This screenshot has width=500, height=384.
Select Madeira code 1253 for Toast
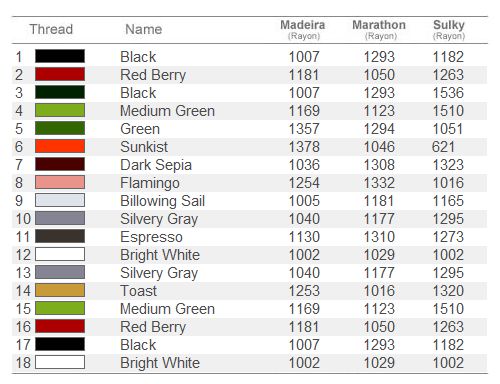click(304, 291)
